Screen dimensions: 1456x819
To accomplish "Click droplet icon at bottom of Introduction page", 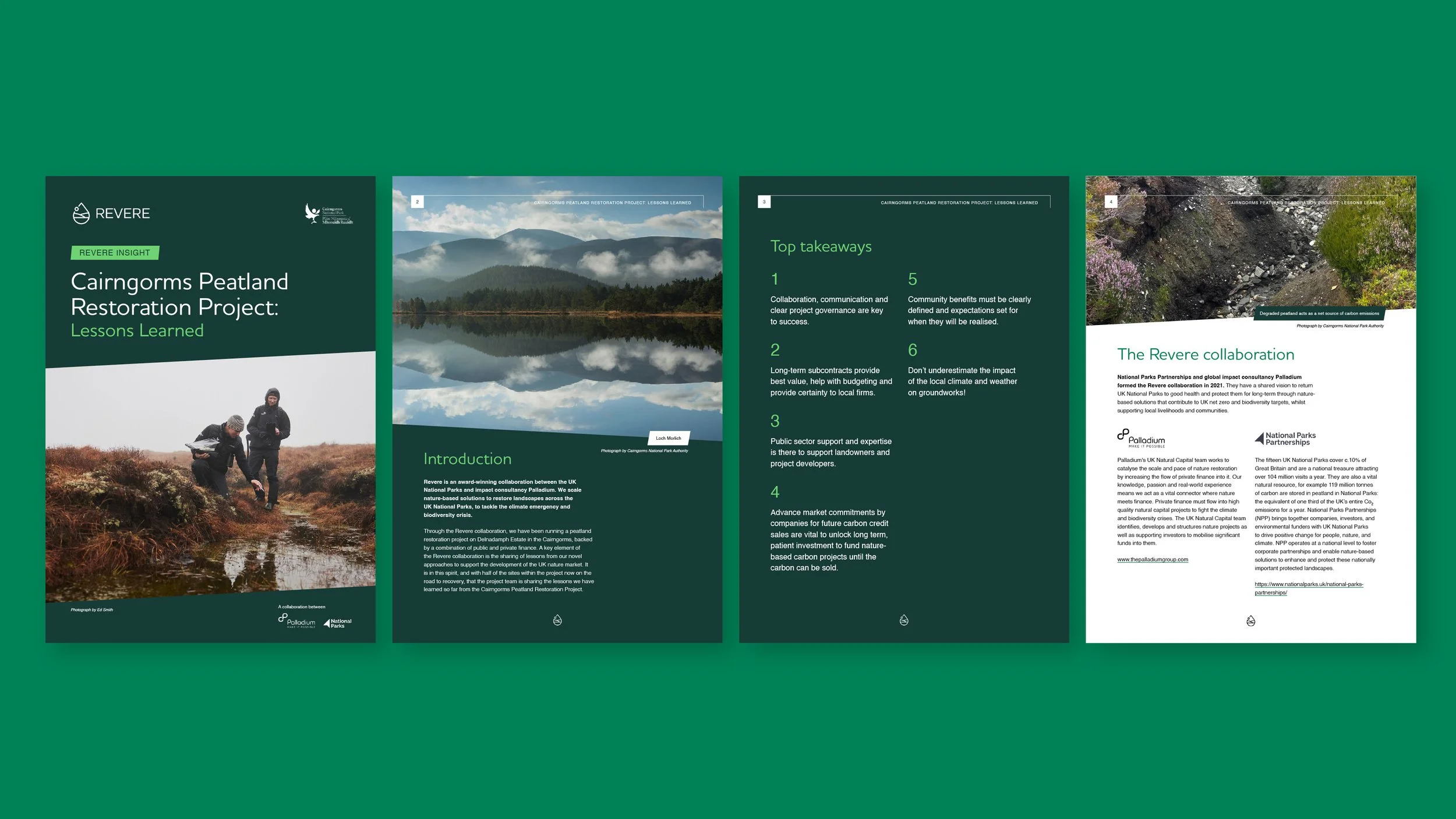I will tap(557, 620).
